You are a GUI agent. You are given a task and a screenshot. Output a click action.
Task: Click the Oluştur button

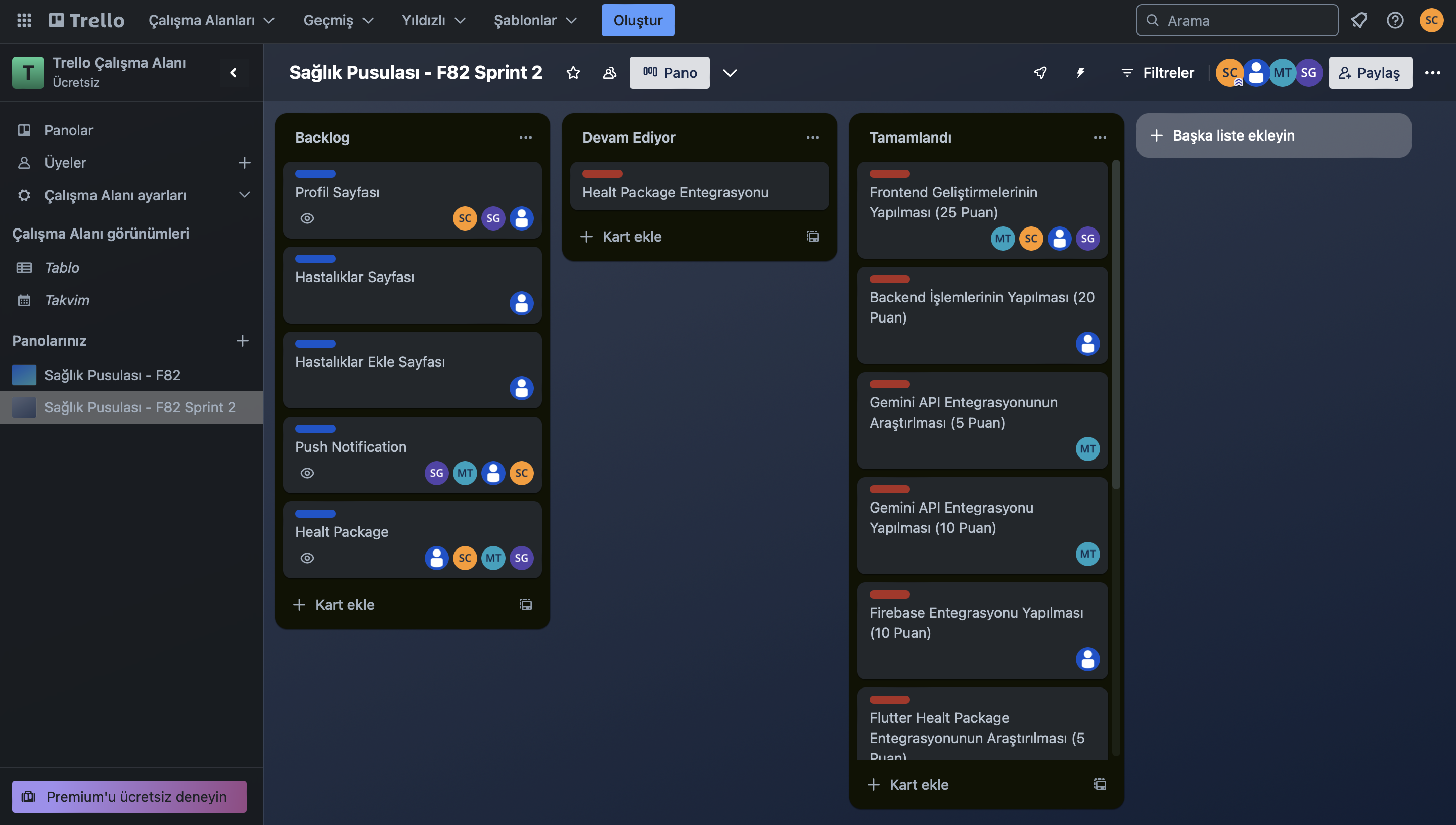point(638,20)
